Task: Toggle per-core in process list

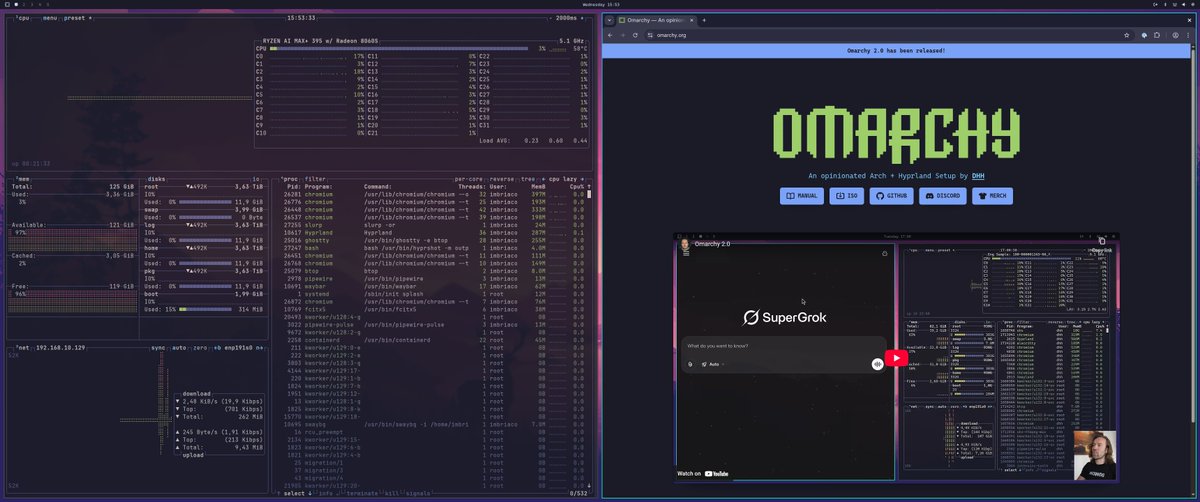Action: point(469,178)
